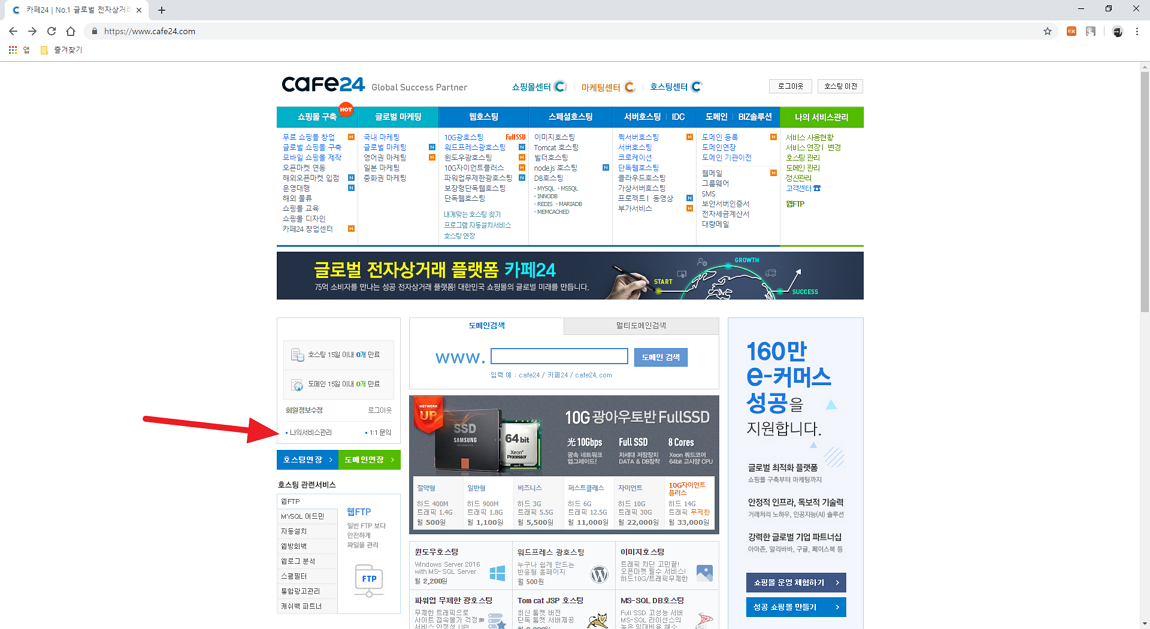Click the 이미지호스팅 picture icon
Image resolution: width=1150 pixels, height=629 pixels.
pyautogui.click(x=704, y=573)
